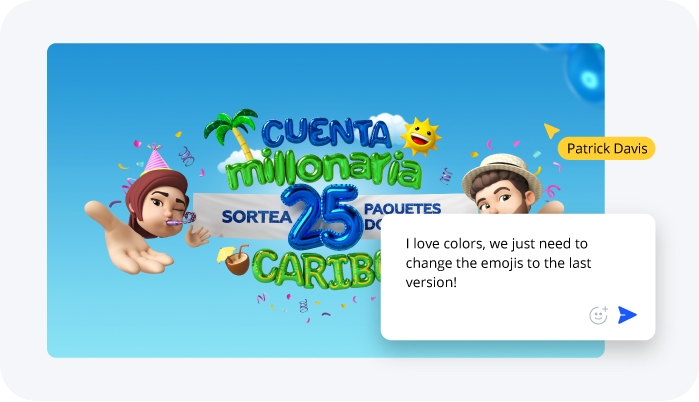The width and height of the screenshot is (699, 402).
Task: Click the purple party blower horn
Action: [x=181, y=220]
